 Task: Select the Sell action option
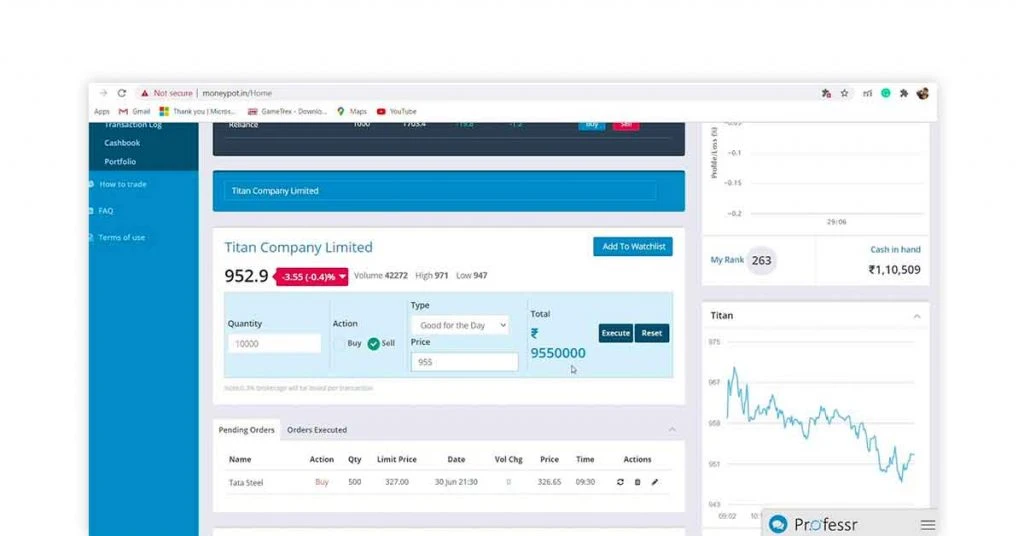(x=374, y=343)
